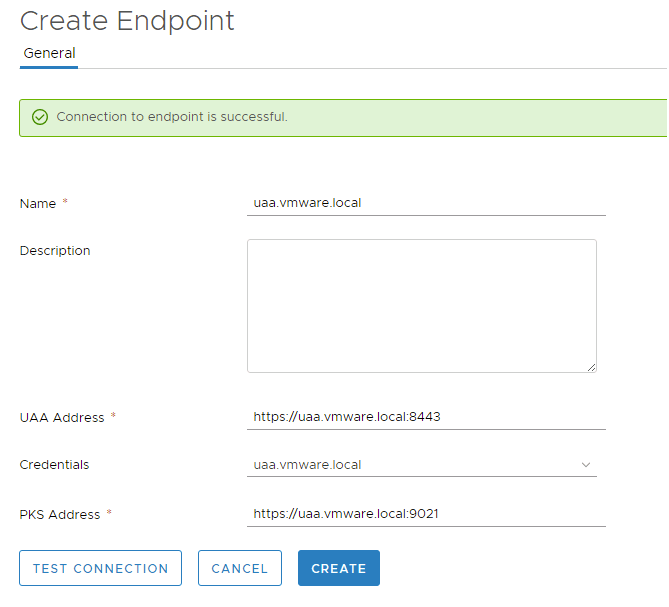Expand the Credentials chevron arrow
The width and height of the screenshot is (669, 607).
coord(586,465)
